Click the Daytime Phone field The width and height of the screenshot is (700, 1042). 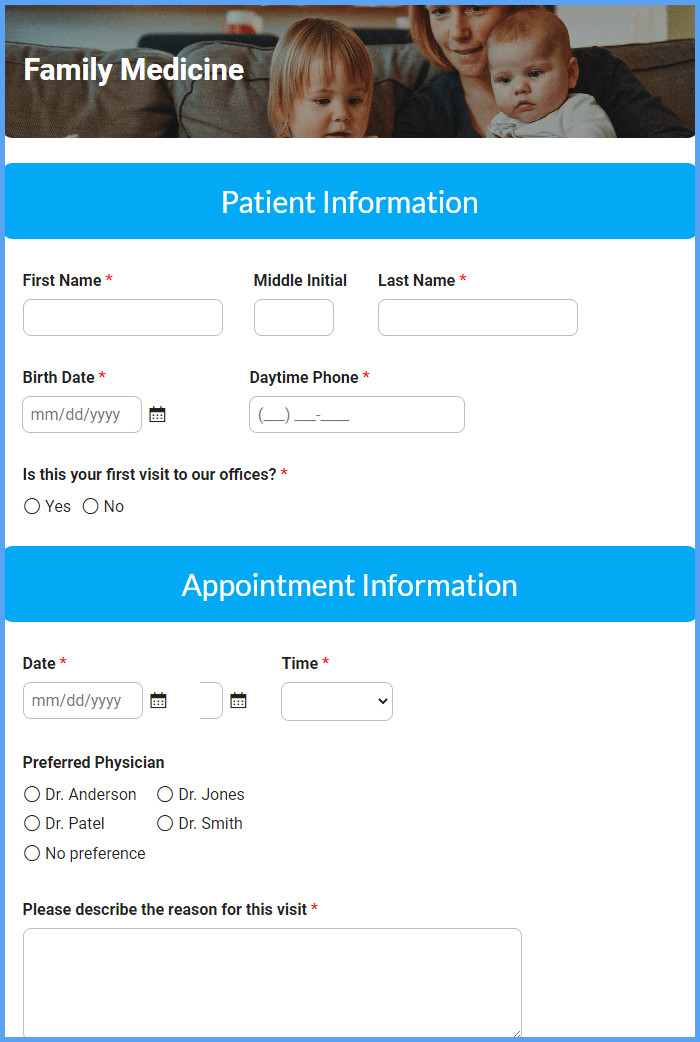(x=357, y=415)
